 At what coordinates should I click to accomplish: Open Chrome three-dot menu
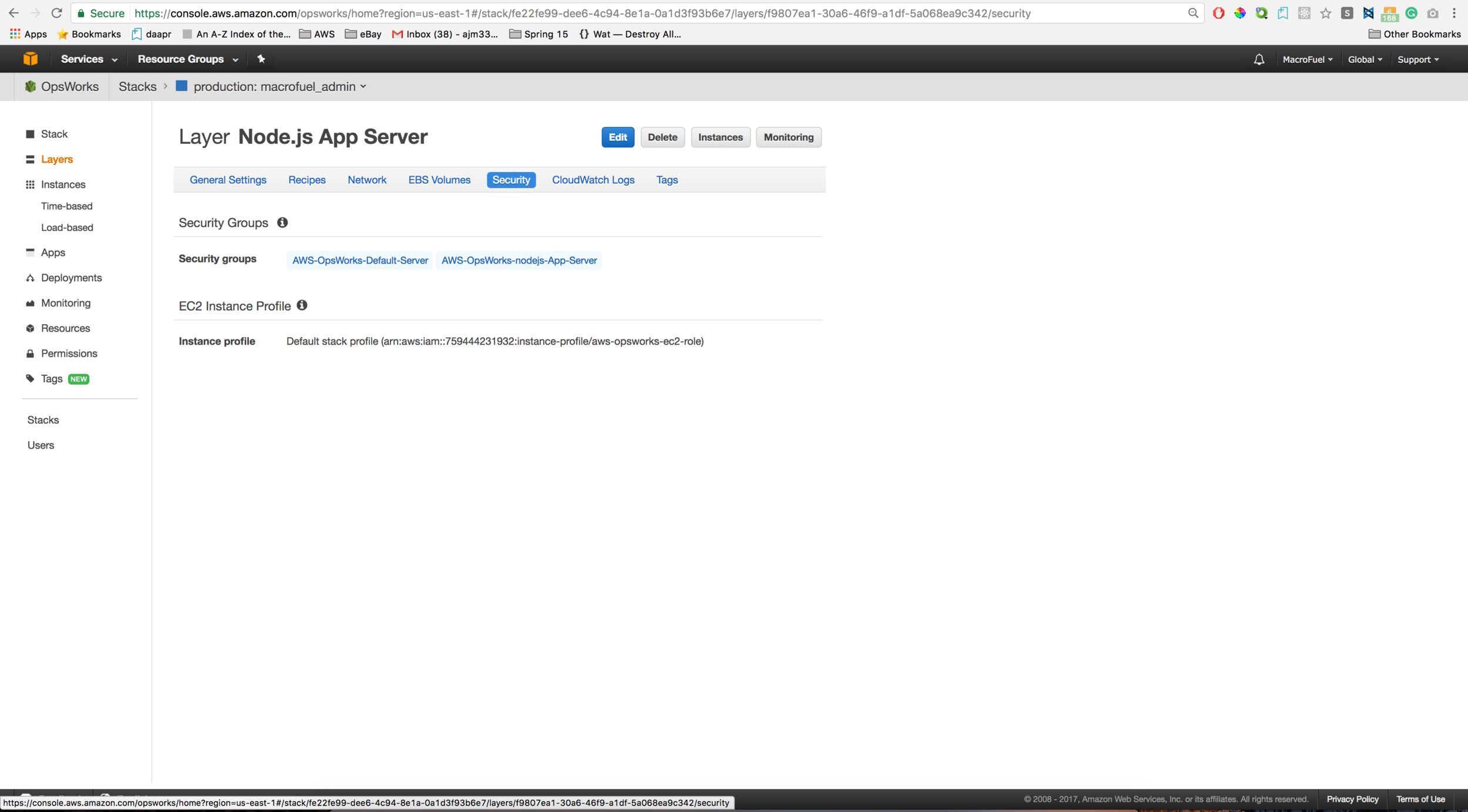pos(1454,13)
